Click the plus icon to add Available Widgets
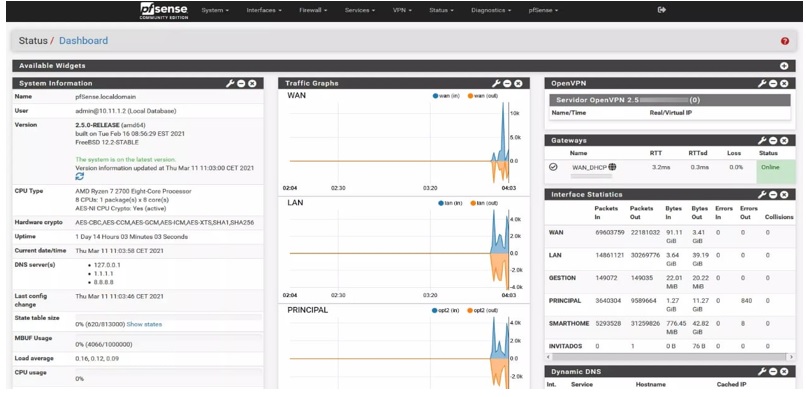The image size is (806, 397). 784,66
